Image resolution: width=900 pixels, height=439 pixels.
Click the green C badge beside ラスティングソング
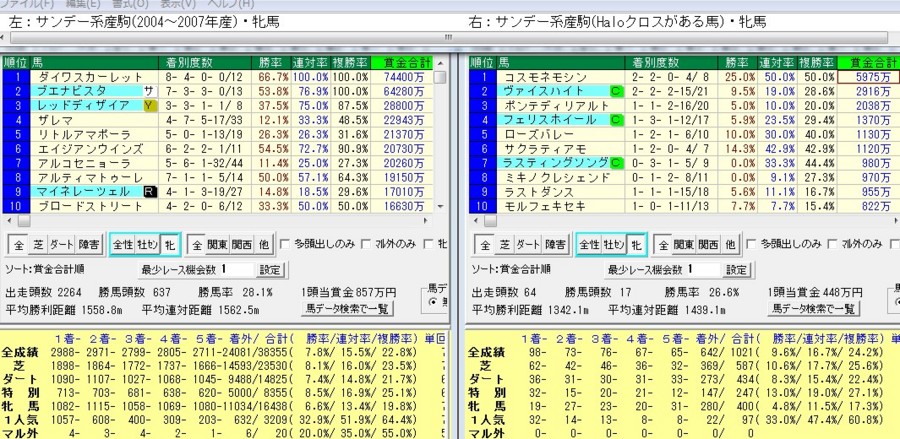point(616,163)
